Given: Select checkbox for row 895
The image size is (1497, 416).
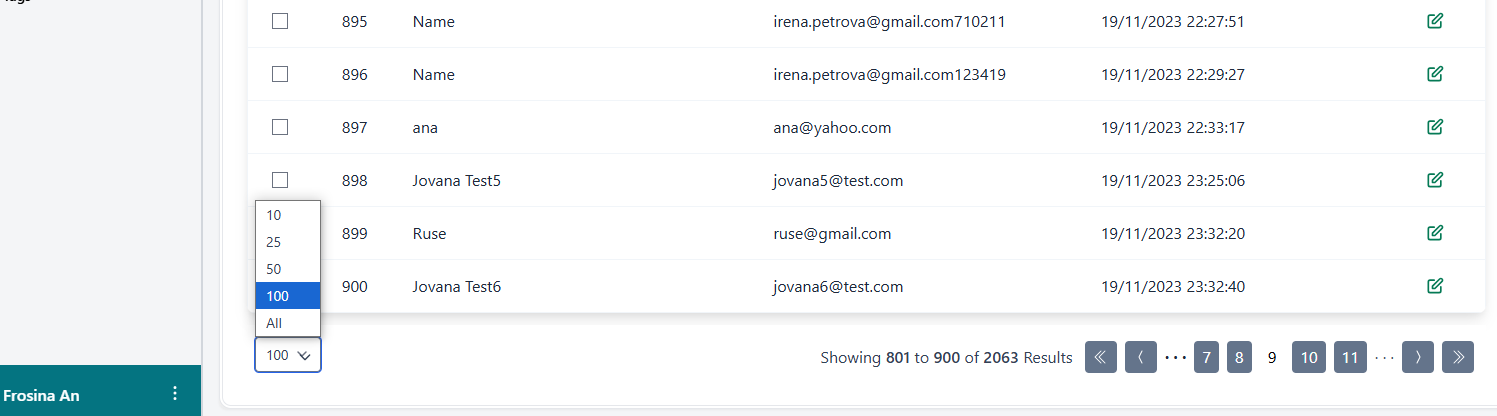Looking at the screenshot, I should [x=280, y=21].
